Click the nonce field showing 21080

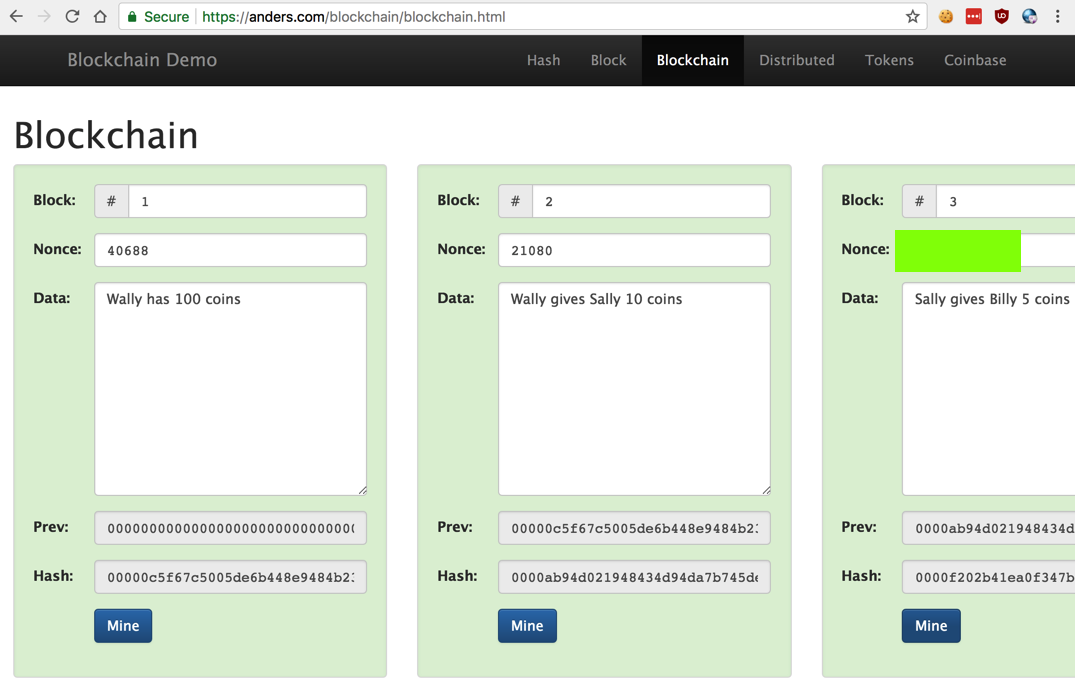tap(634, 250)
